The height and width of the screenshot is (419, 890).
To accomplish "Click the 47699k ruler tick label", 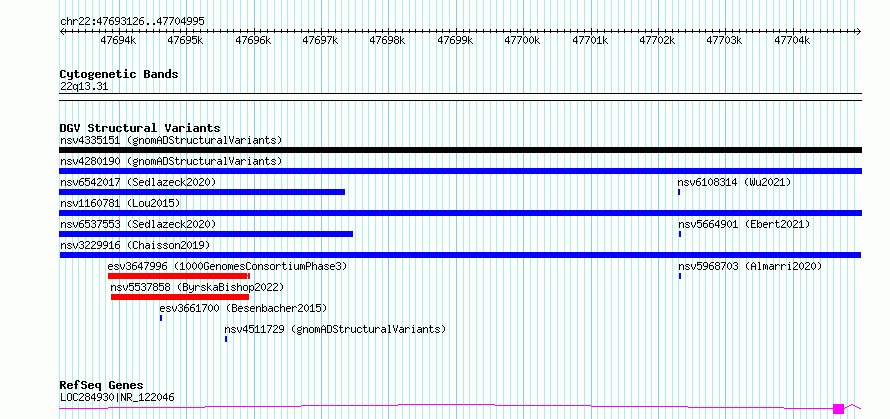I will (455, 41).
